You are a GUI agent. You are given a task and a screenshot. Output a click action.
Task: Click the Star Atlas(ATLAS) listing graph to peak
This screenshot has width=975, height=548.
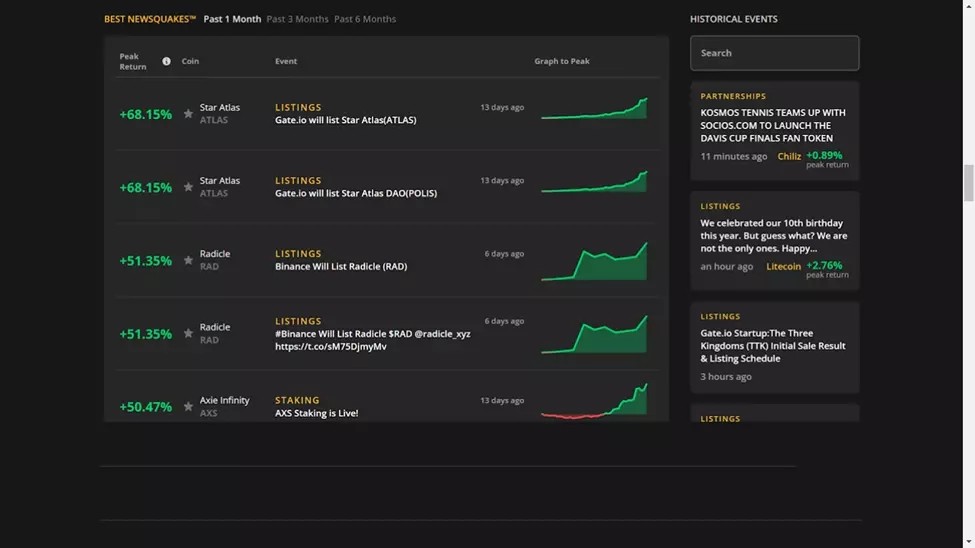coord(594,108)
